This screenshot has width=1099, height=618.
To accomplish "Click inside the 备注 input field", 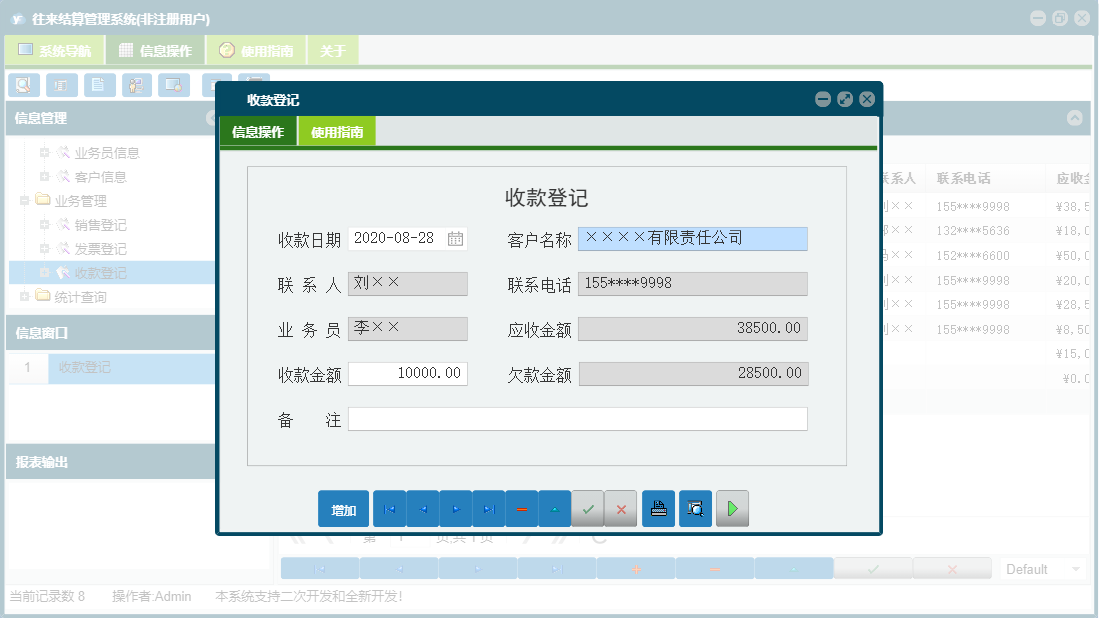I will pyautogui.click(x=578, y=418).
